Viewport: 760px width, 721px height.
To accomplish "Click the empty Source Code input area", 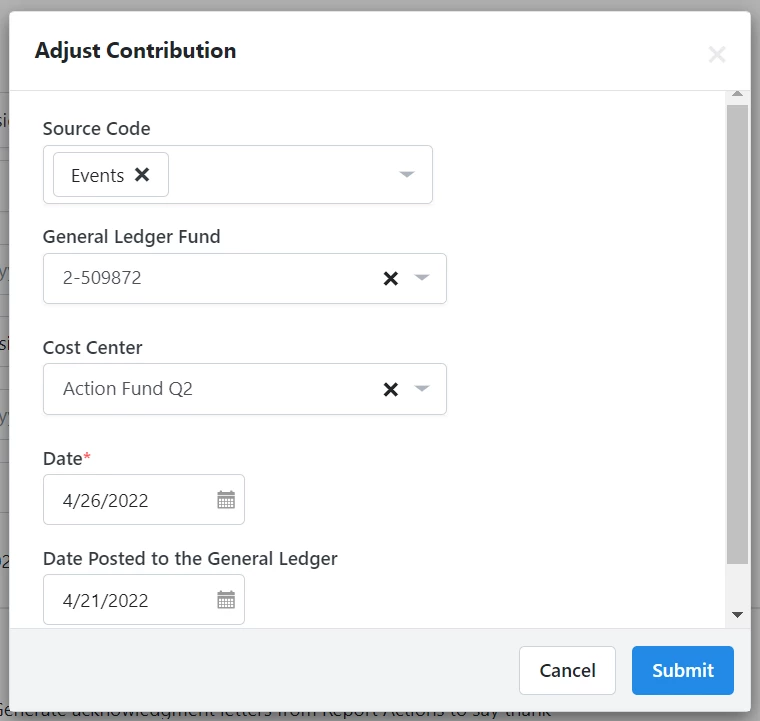I will point(281,174).
